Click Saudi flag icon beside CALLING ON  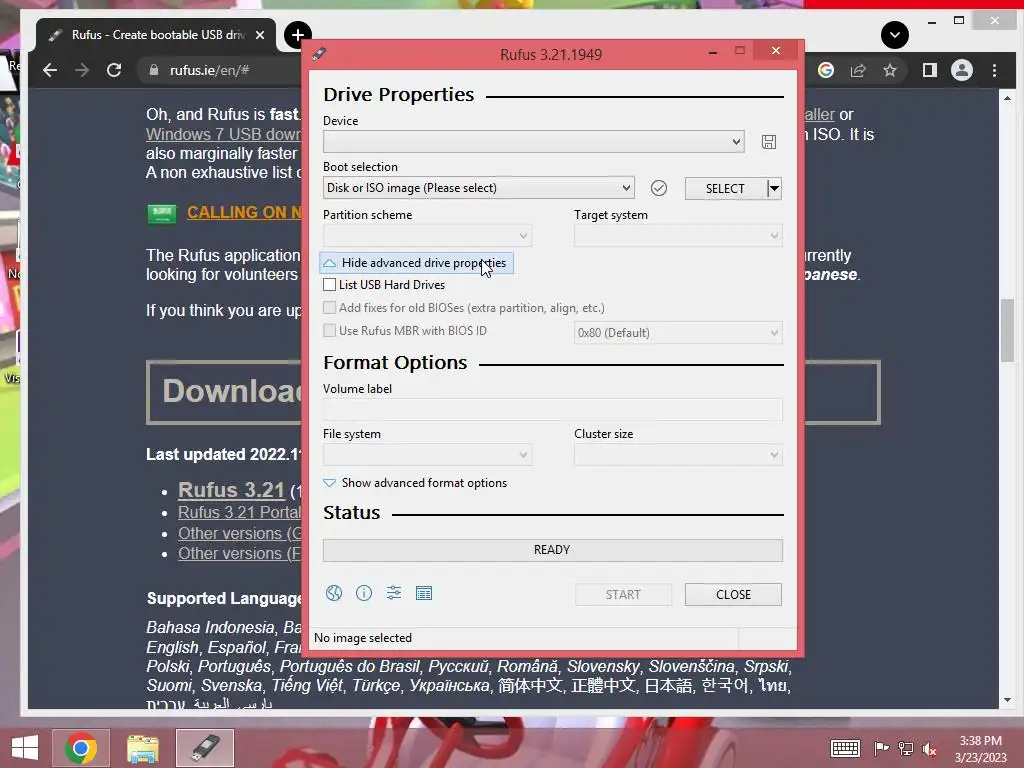[162, 214]
